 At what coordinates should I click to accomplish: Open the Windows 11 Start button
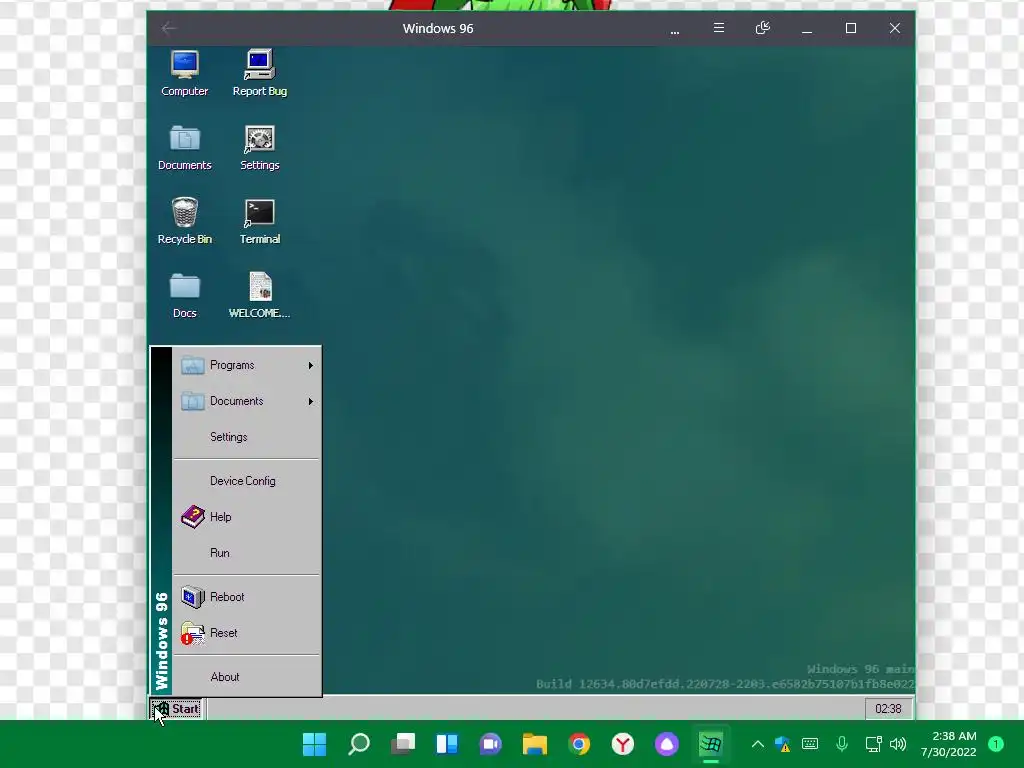tap(314, 744)
